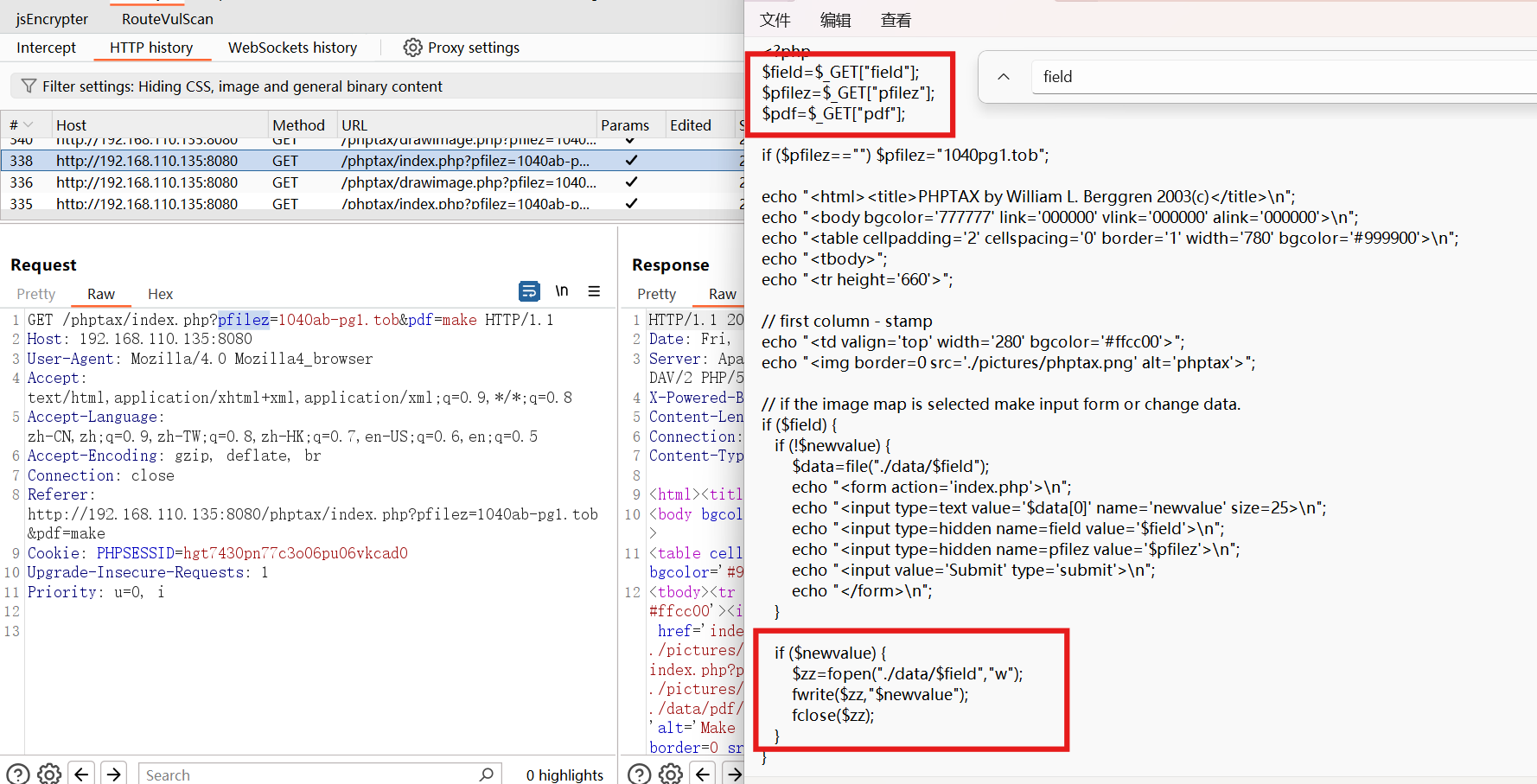1537x784 pixels.
Task: Open the settings gear under Response panel
Action: point(671,774)
